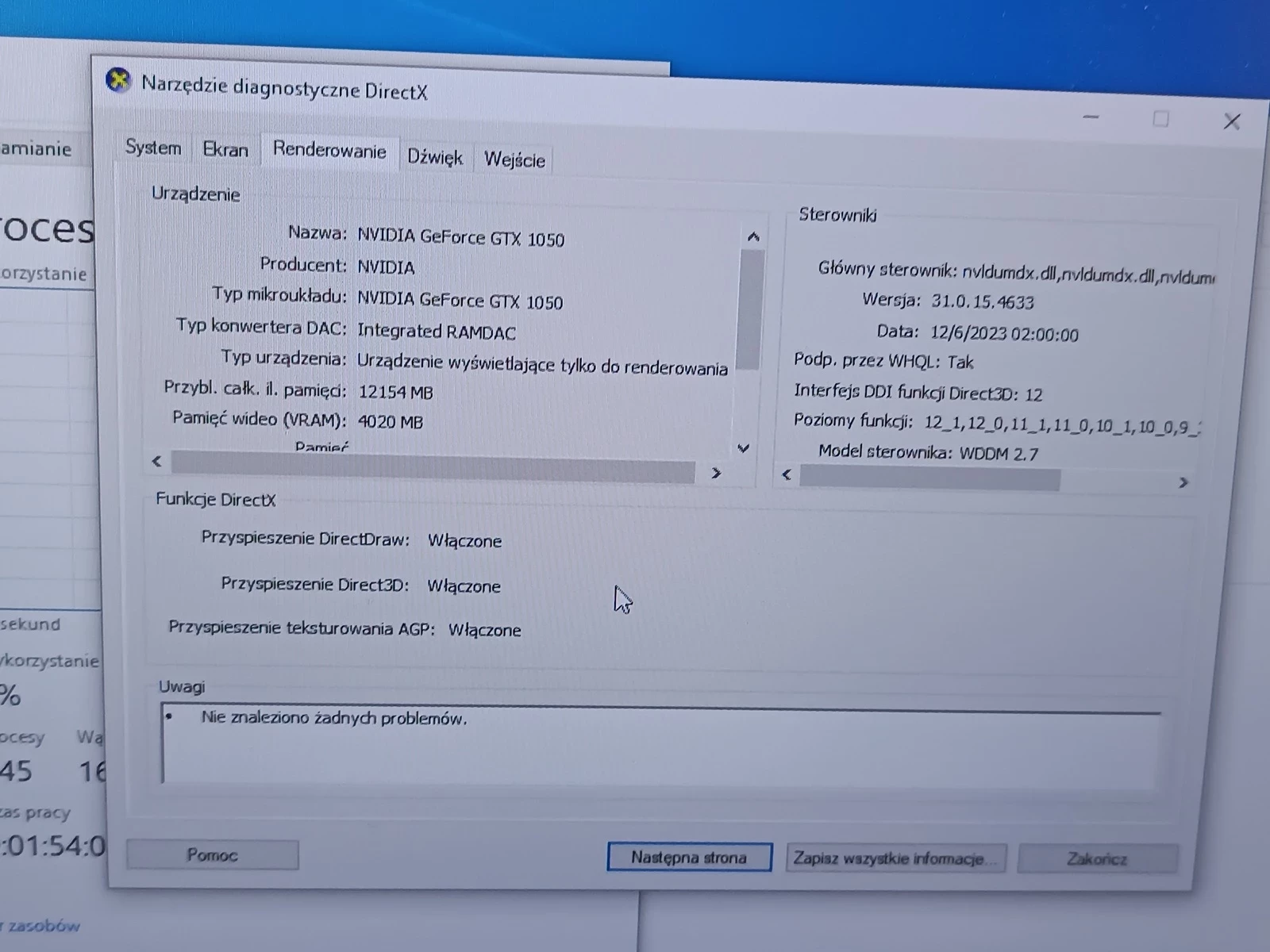This screenshot has height=952, width=1270.
Task: Click the VRAM value 4020 MB
Action: pos(391,421)
